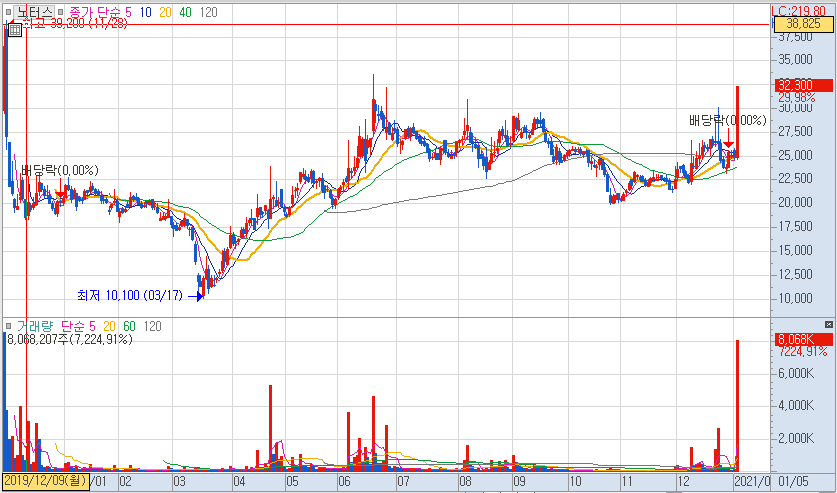
Task: Click the blue arrow marking the lowest price
Action: [x=195, y=296]
